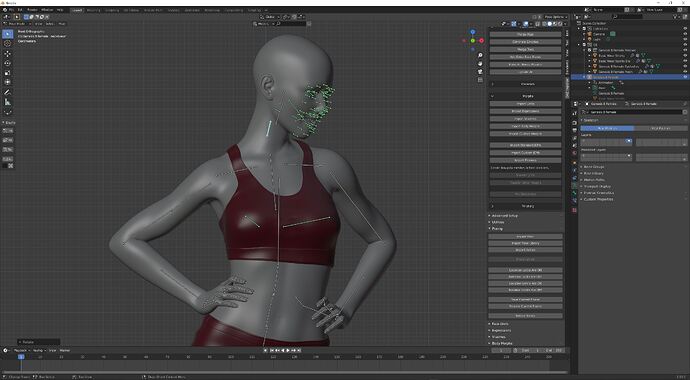Expand the Advanced Setup panel
This screenshot has width=690, height=380.
pos(504,216)
